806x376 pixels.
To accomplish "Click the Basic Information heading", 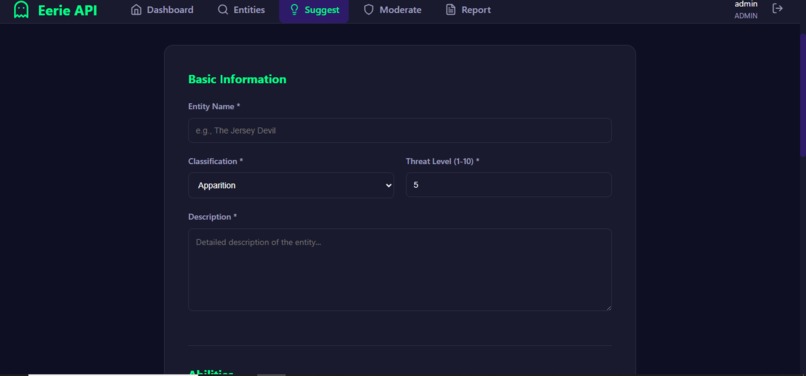I will click(x=237, y=79).
